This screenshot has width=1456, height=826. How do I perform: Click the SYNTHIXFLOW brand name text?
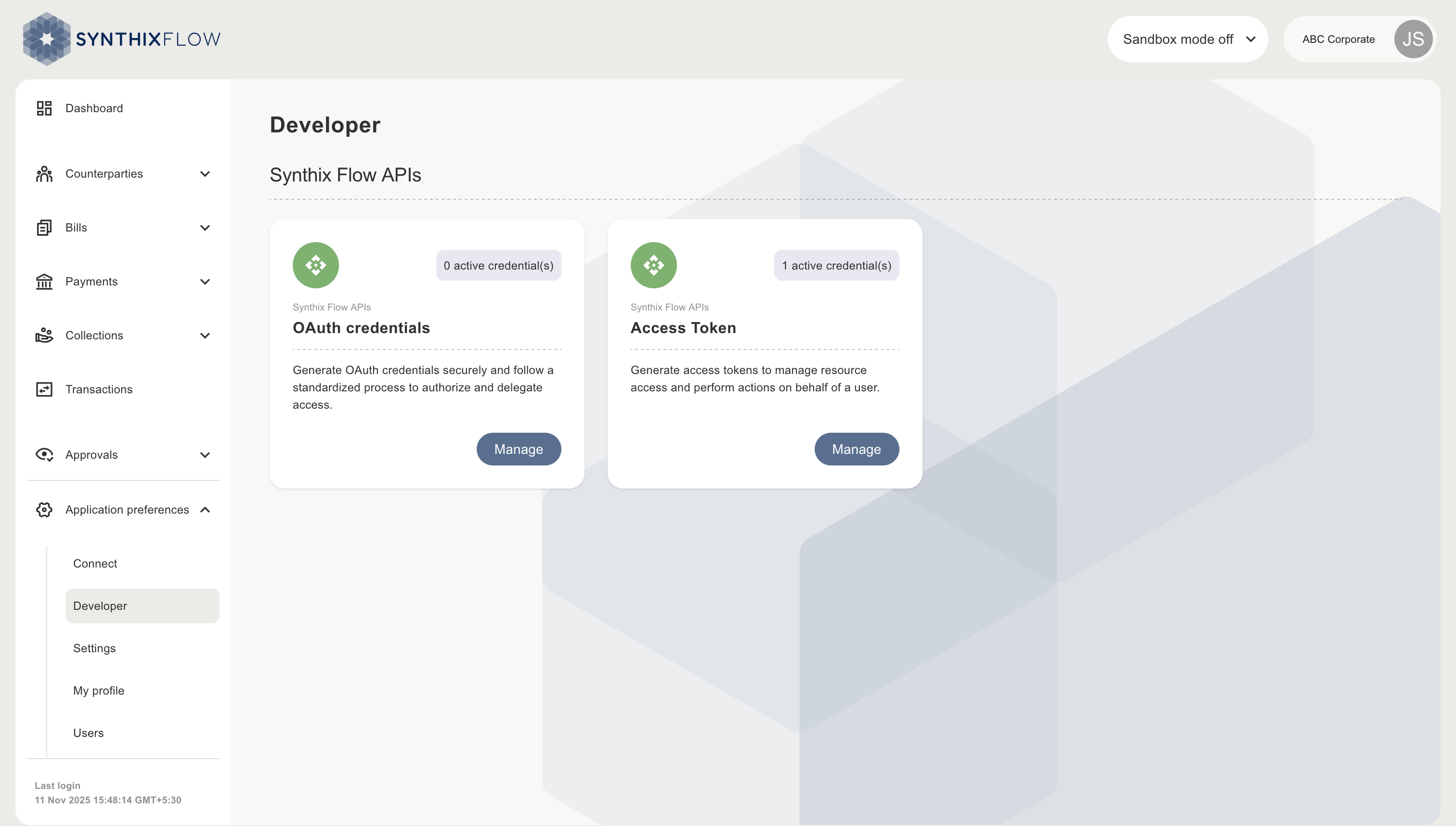click(x=148, y=39)
